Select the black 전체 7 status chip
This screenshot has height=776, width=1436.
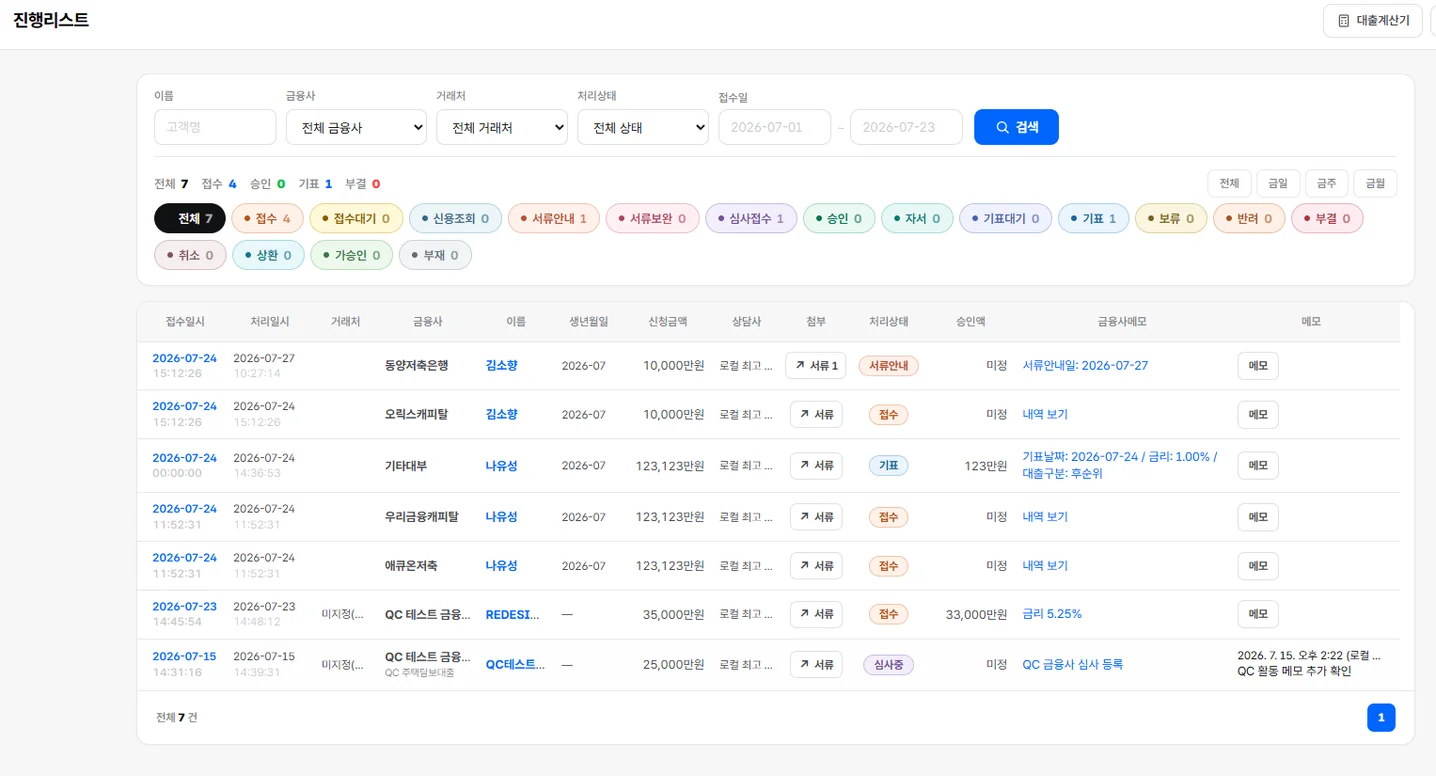pos(190,218)
